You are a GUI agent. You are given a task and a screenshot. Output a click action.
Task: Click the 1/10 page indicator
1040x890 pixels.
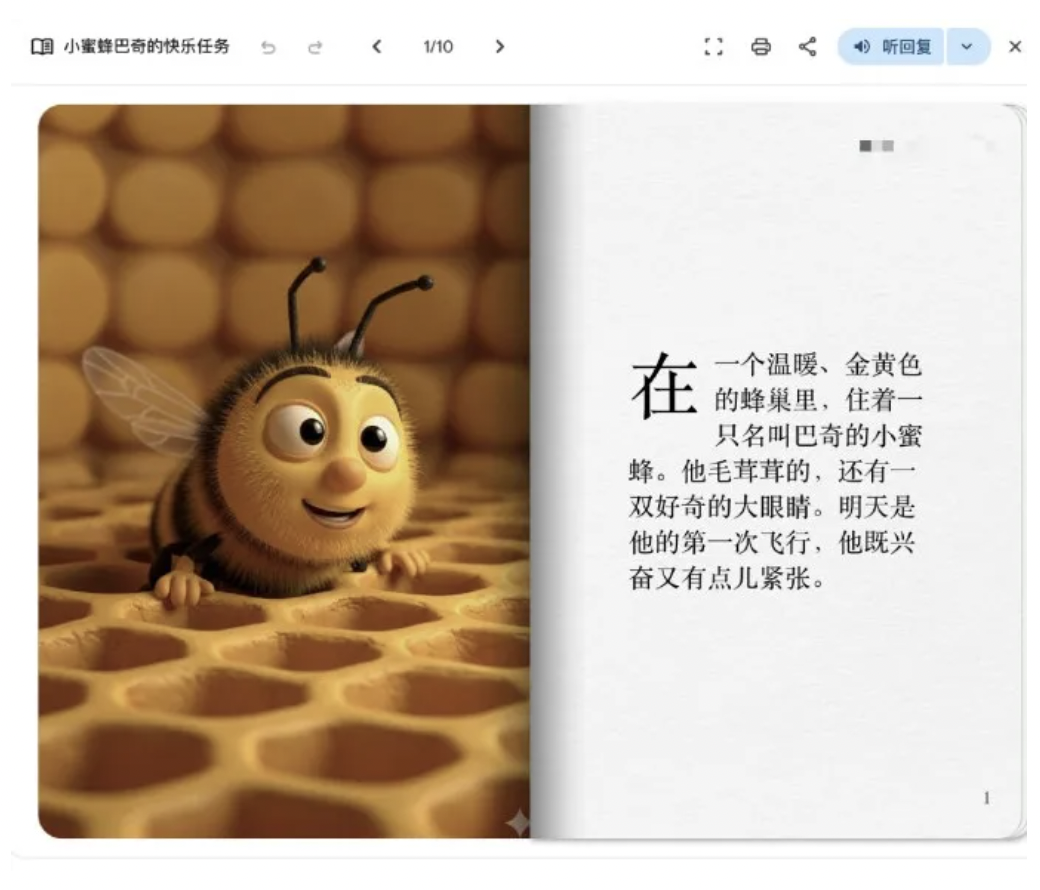pyautogui.click(x=437, y=47)
